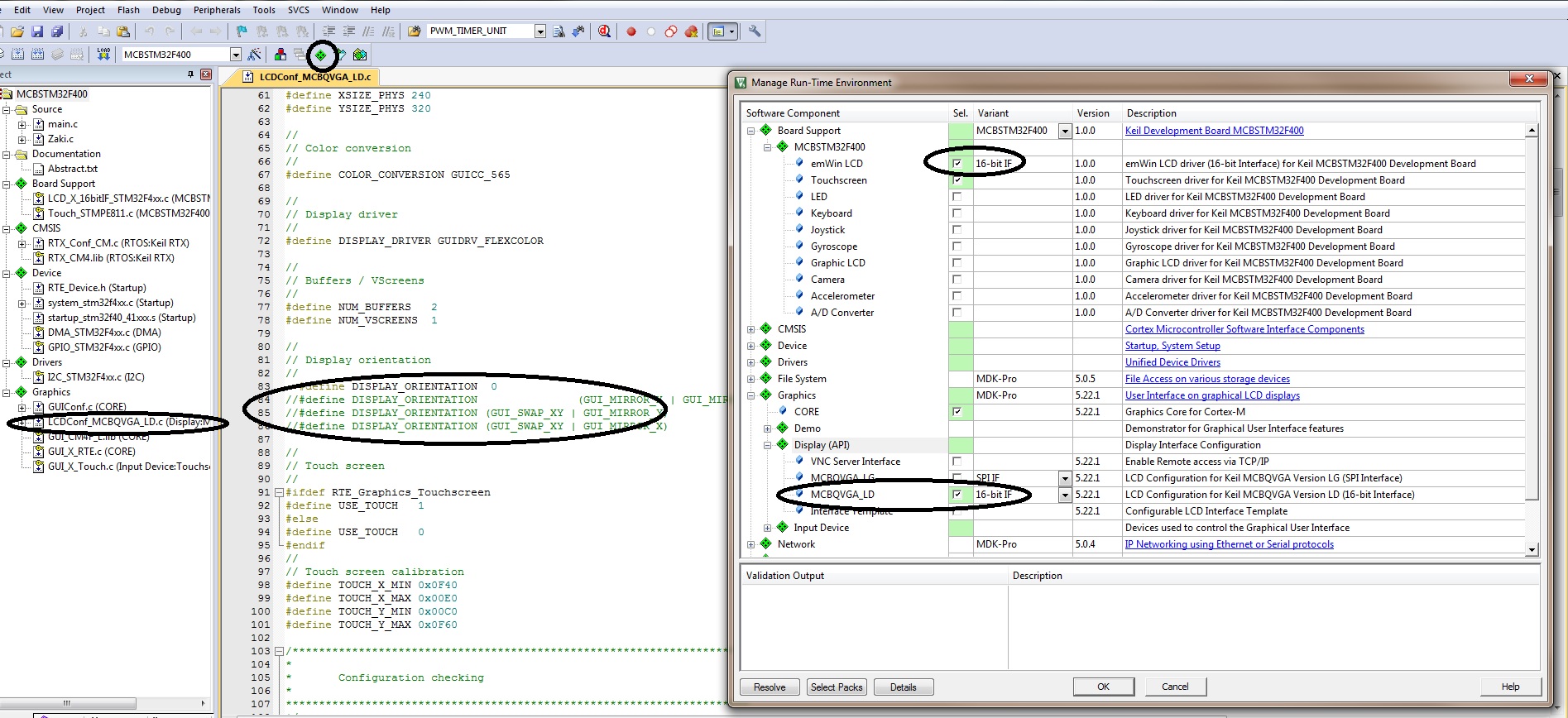
Task: Open Find in Files from the toolbar
Action: click(x=414, y=31)
